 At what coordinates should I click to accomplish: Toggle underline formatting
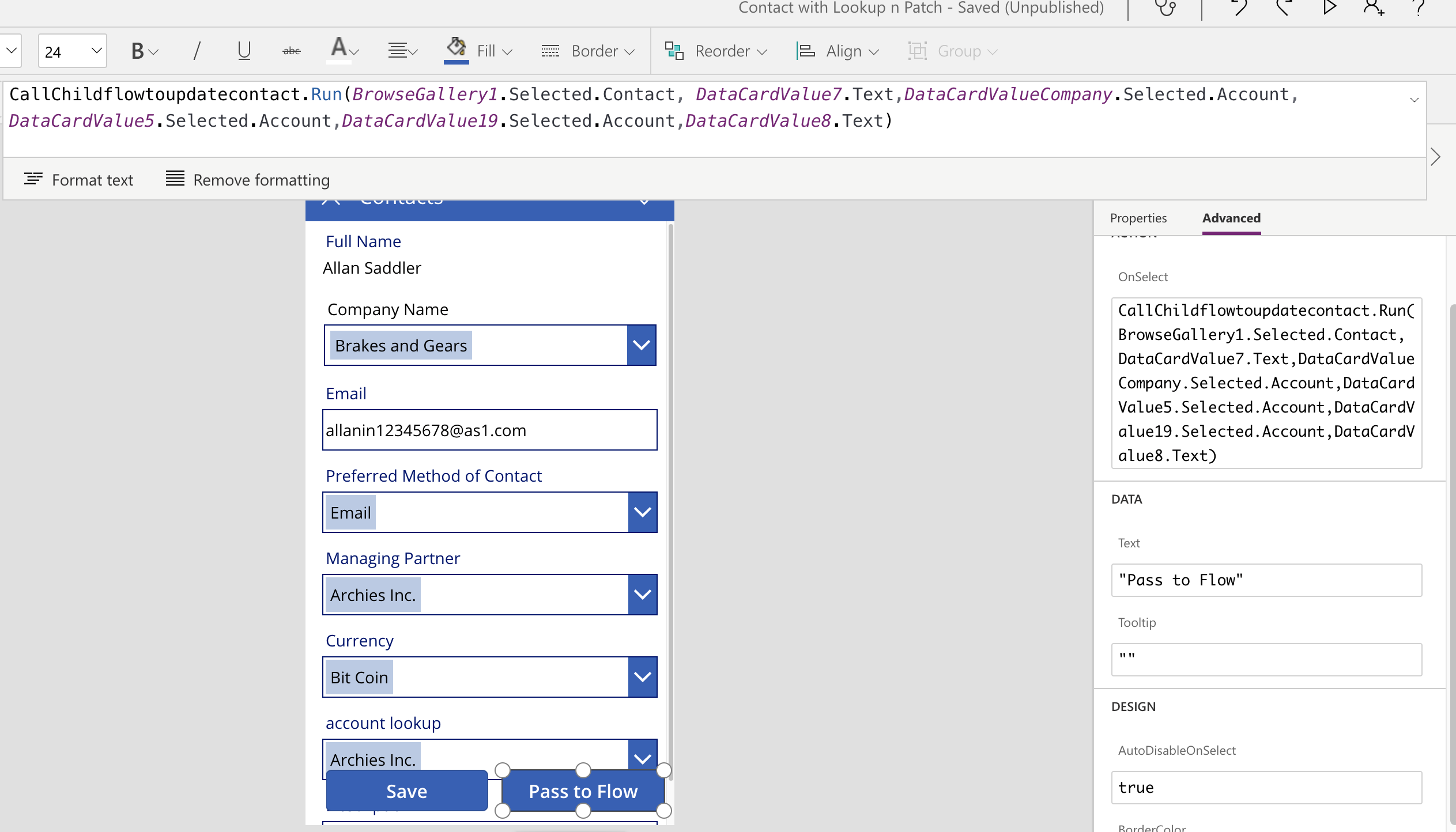pyautogui.click(x=244, y=51)
